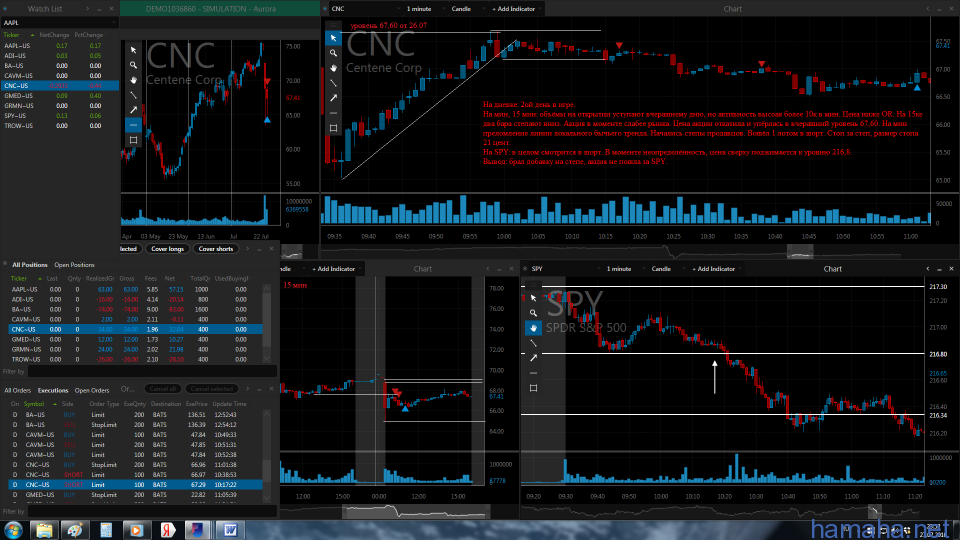Select zoom tool in daily CNC chart
This screenshot has width=960, height=540.
133,65
